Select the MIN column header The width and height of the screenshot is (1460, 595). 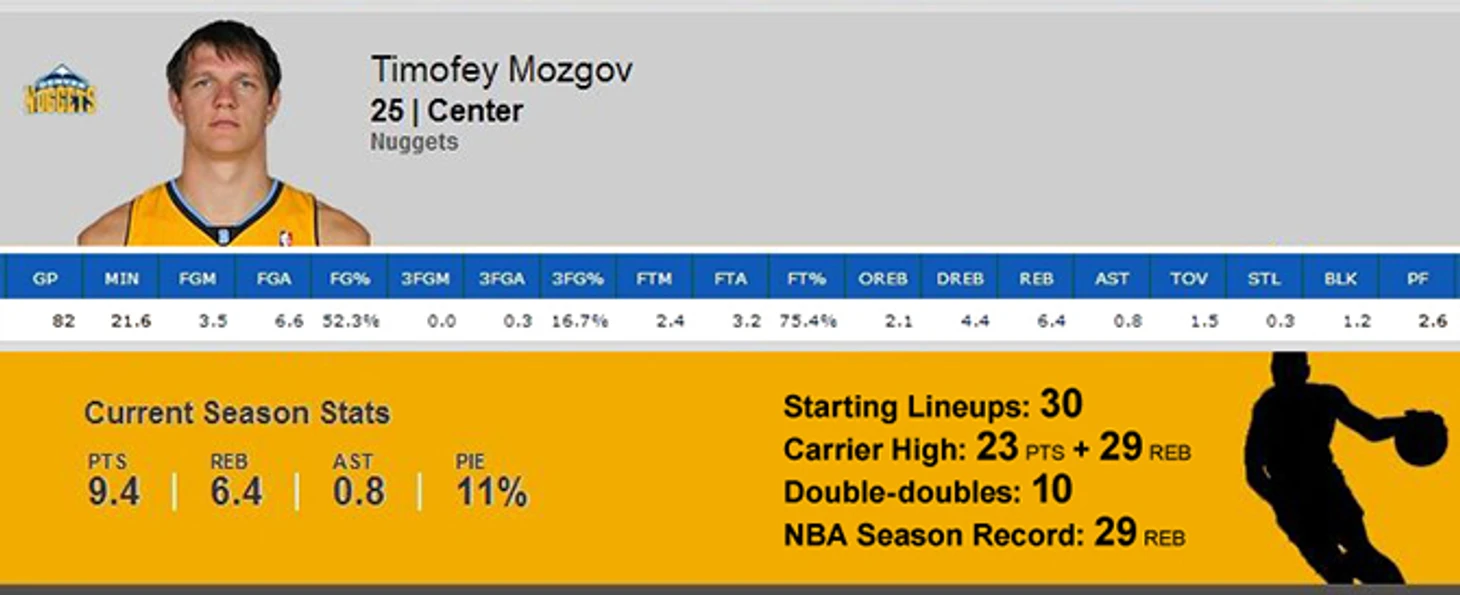pyautogui.click(x=121, y=279)
